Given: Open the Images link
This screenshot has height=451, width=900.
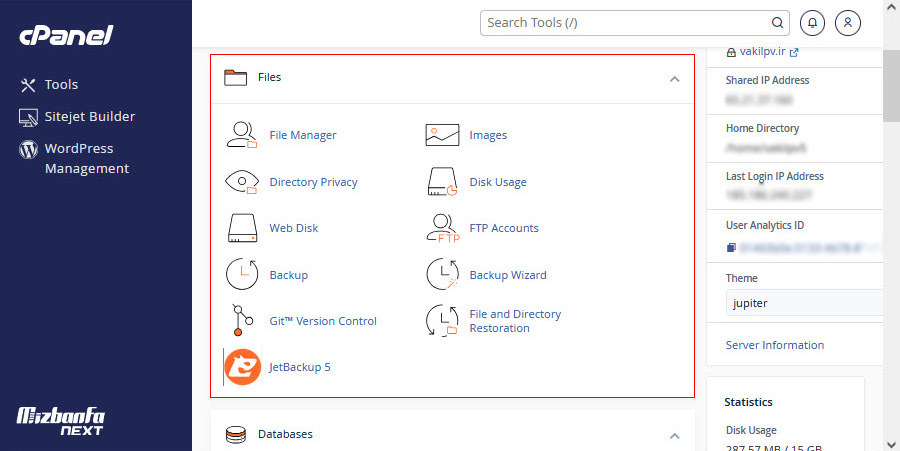Looking at the screenshot, I should tap(488, 135).
